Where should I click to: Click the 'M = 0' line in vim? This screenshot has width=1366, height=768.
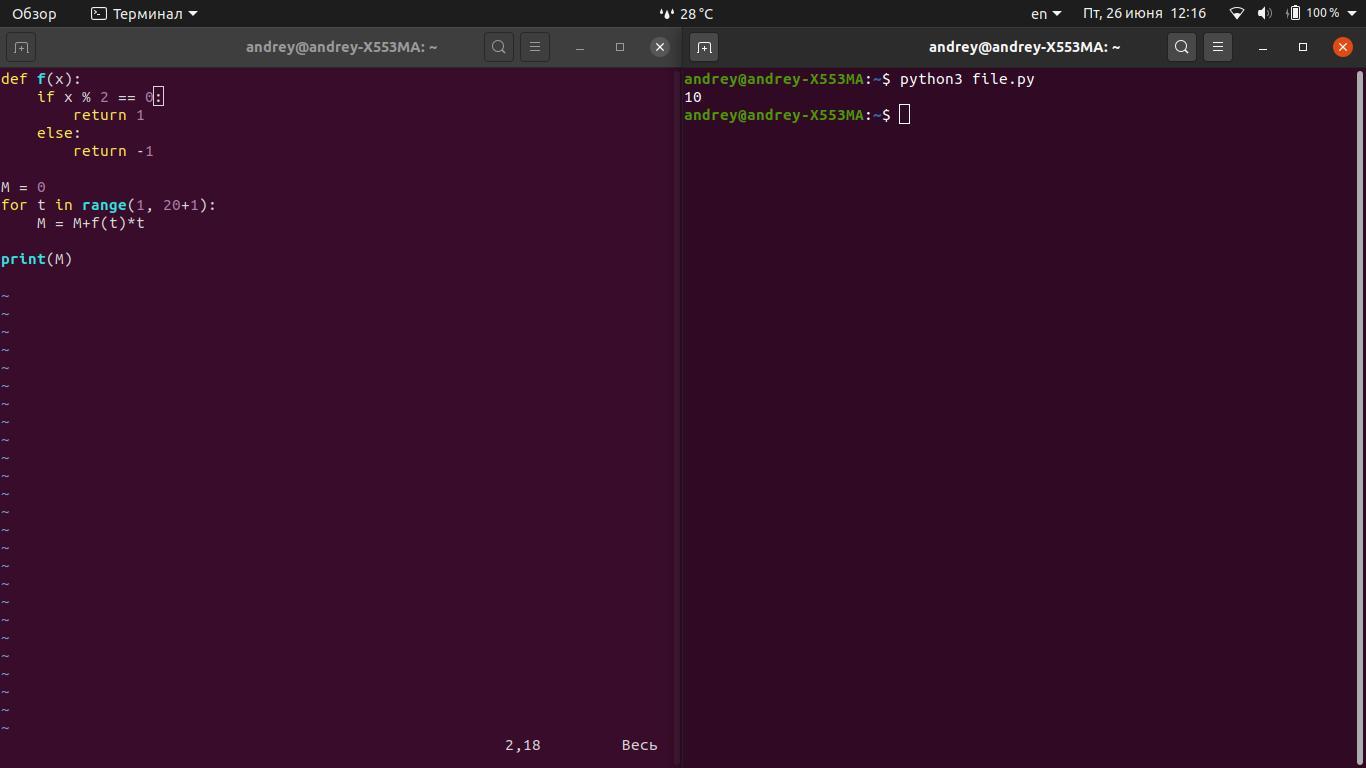click(23, 187)
